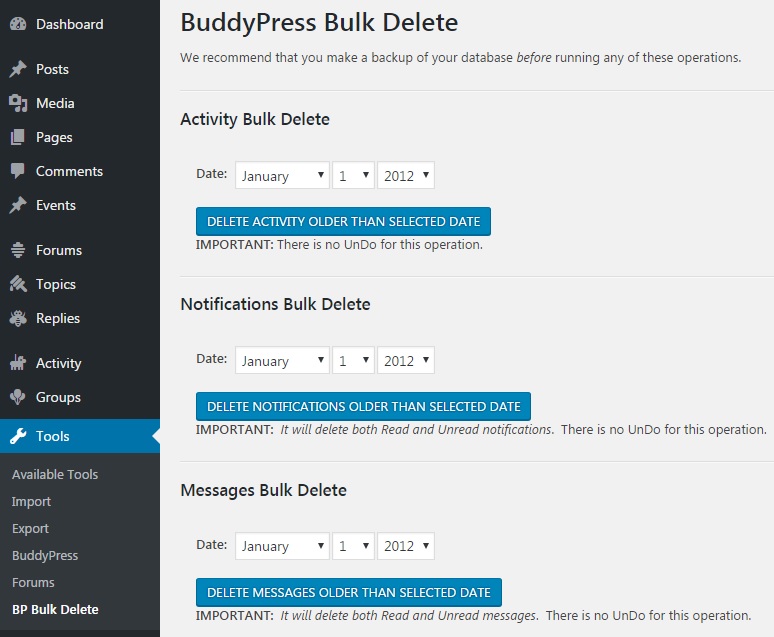The width and height of the screenshot is (774, 637).
Task: Click the Media library icon
Action: pos(17,103)
